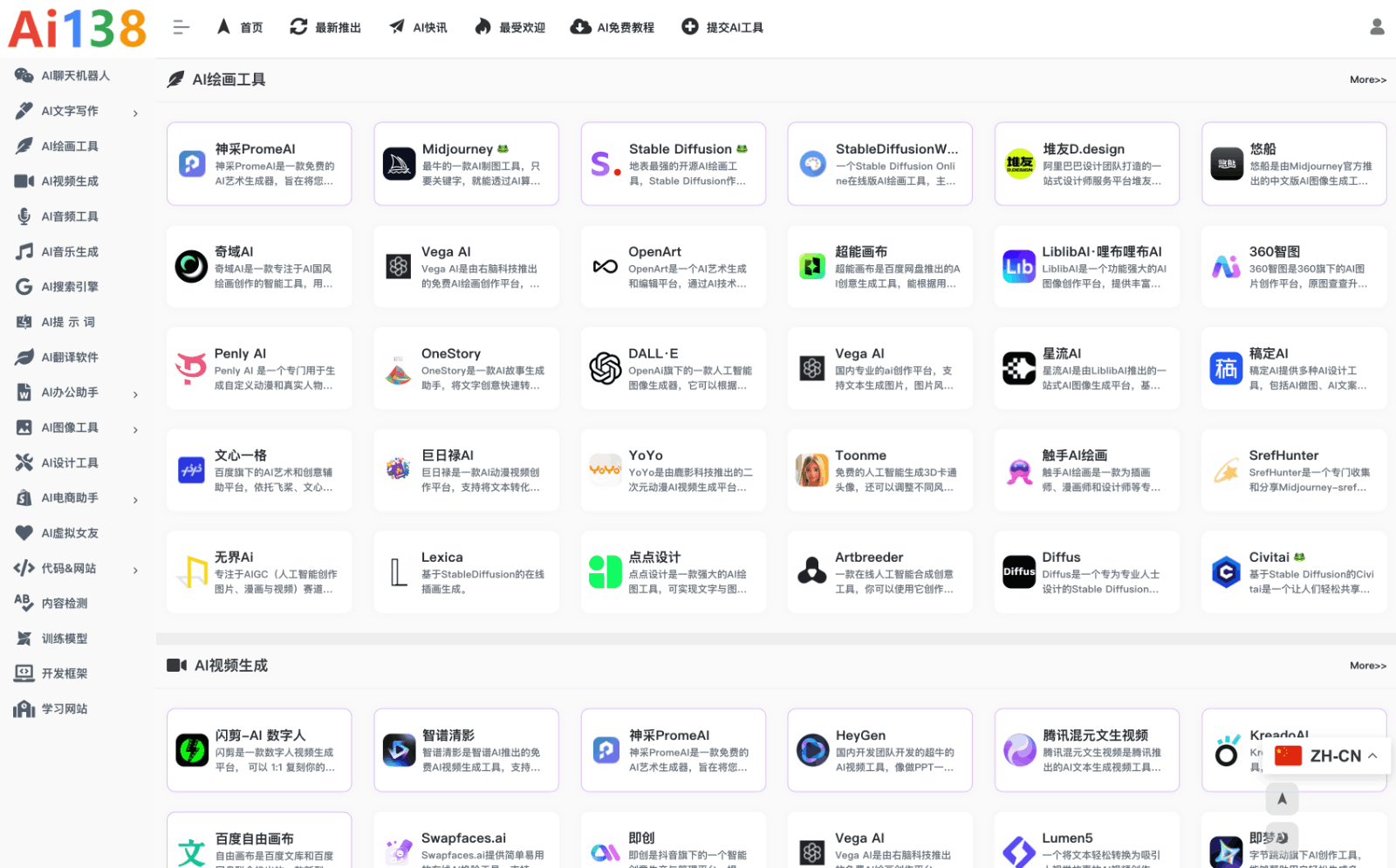This screenshot has width=1396, height=868.
Task: Open the ZH-CN language dropdown
Action: pyautogui.click(x=1327, y=755)
